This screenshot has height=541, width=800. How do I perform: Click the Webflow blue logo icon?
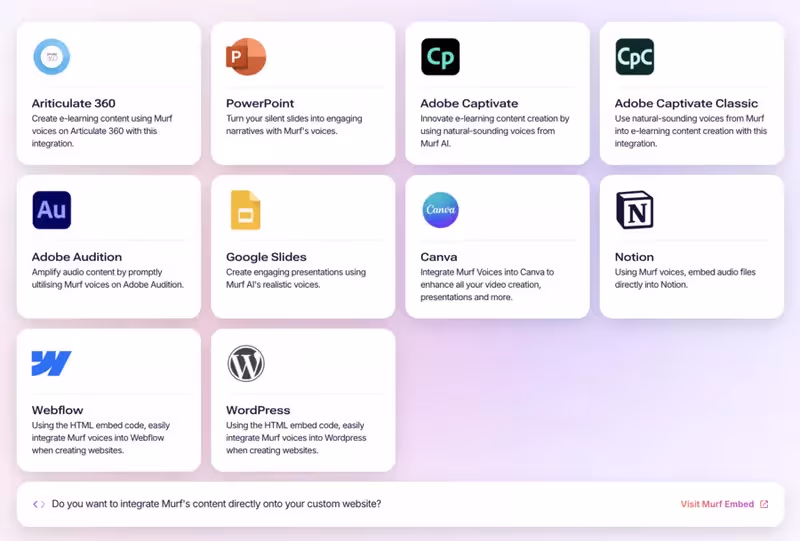[52, 363]
